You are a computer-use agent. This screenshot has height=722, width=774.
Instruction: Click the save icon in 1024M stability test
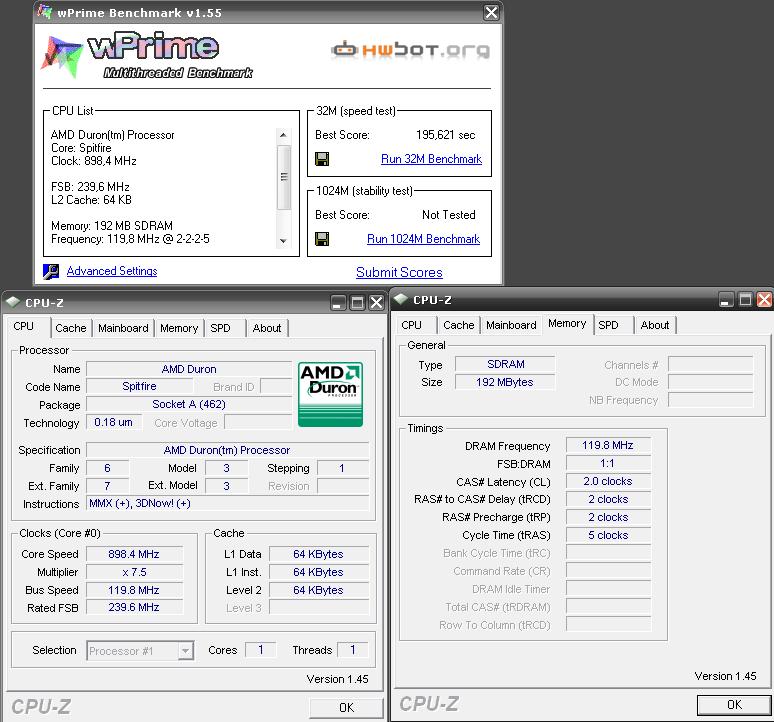point(322,239)
